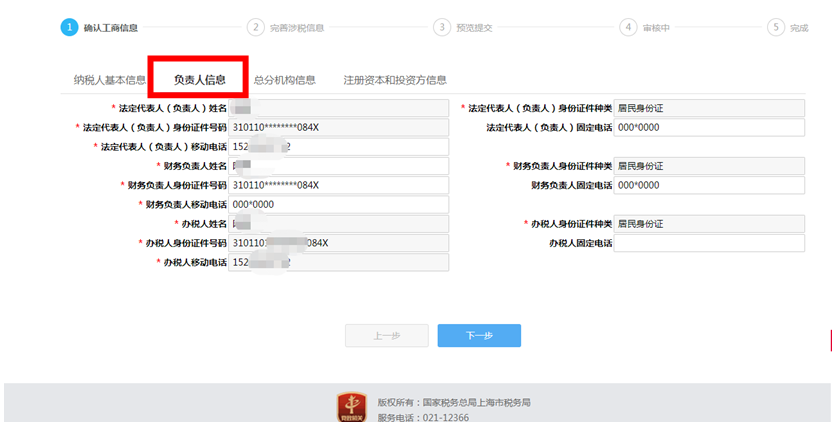Click the 财务负责人移动电话 input field
The height and width of the screenshot is (422, 832).
click(339, 204)
